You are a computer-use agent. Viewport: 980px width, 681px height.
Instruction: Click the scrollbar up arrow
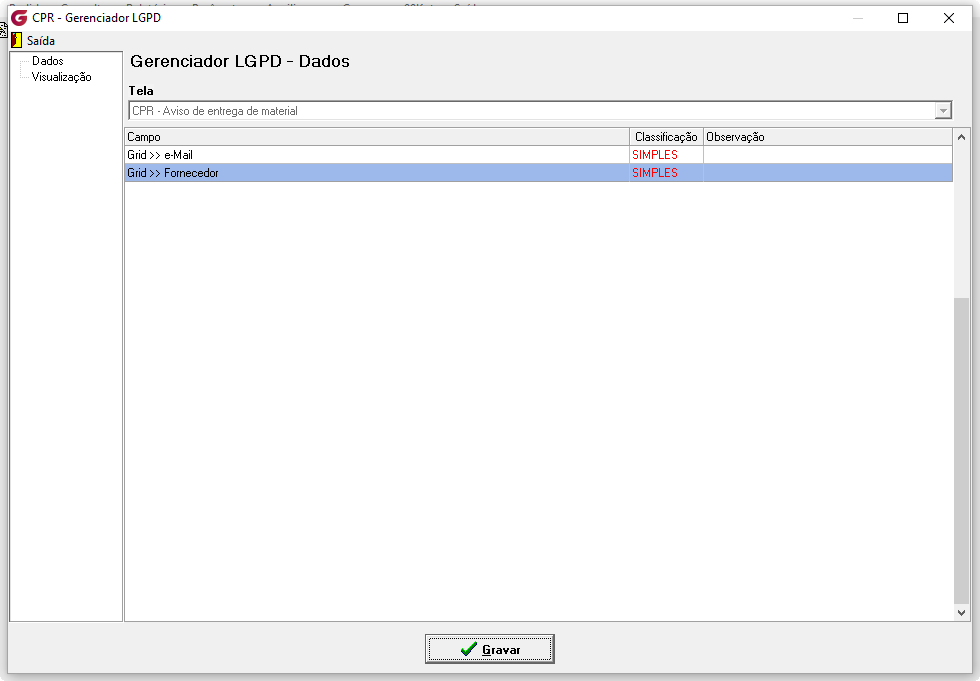pos(961,137)
